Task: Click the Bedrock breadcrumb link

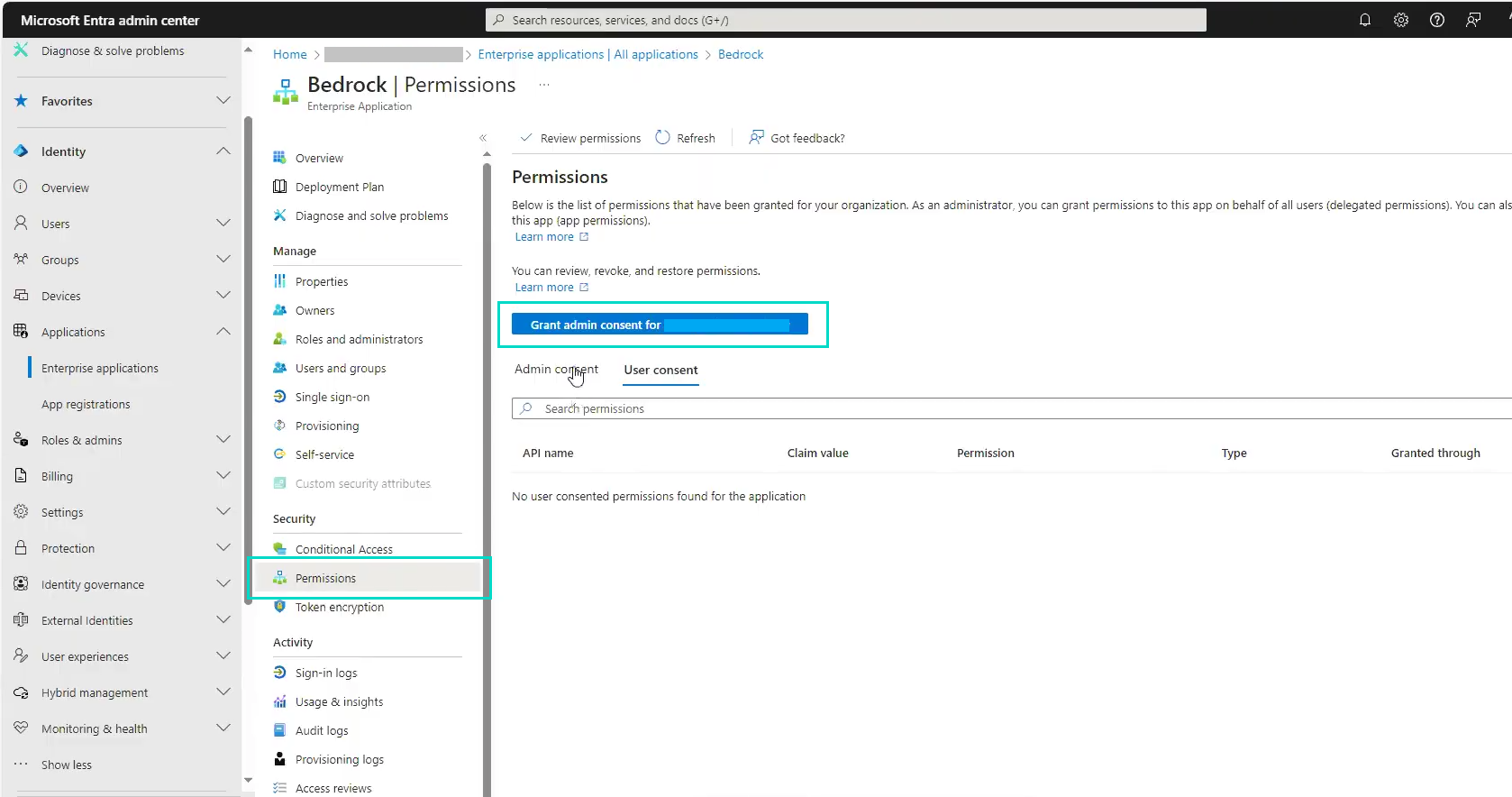Action: pos(741,54)
